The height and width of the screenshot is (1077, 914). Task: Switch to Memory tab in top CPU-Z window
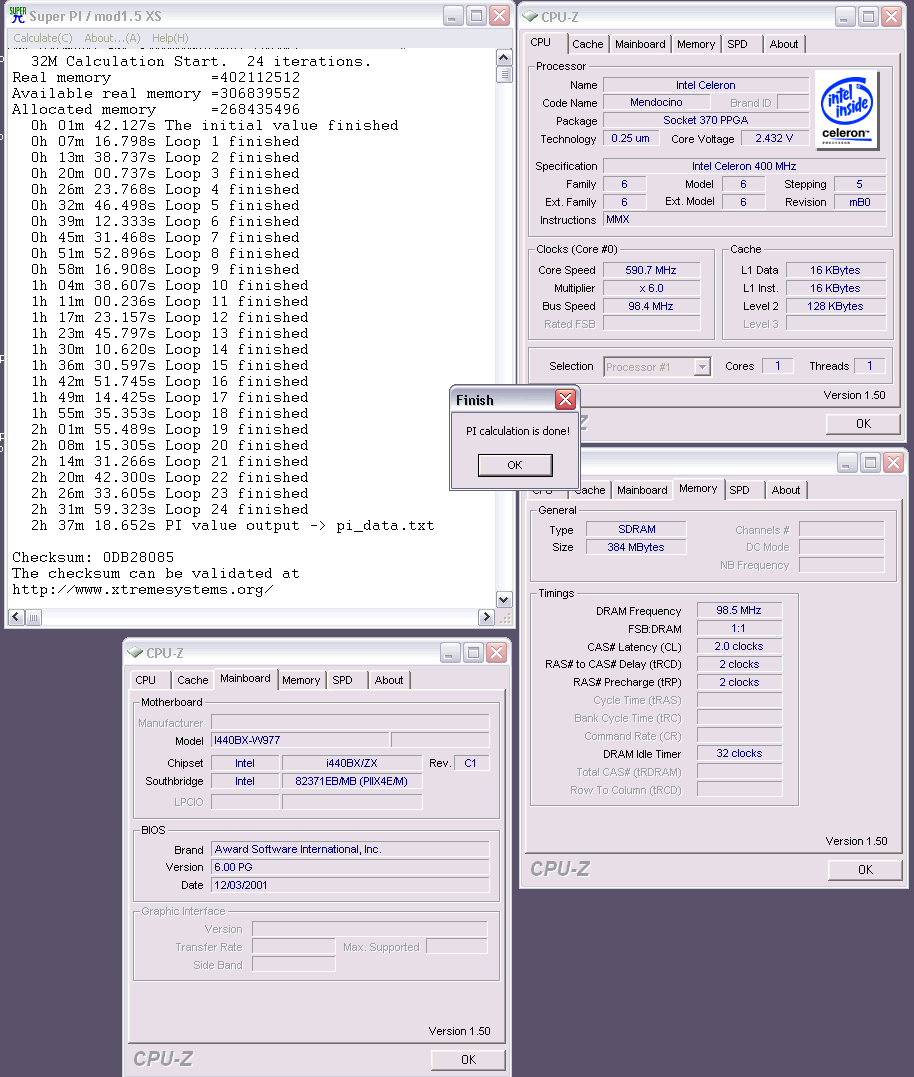[x=696, y=44]
